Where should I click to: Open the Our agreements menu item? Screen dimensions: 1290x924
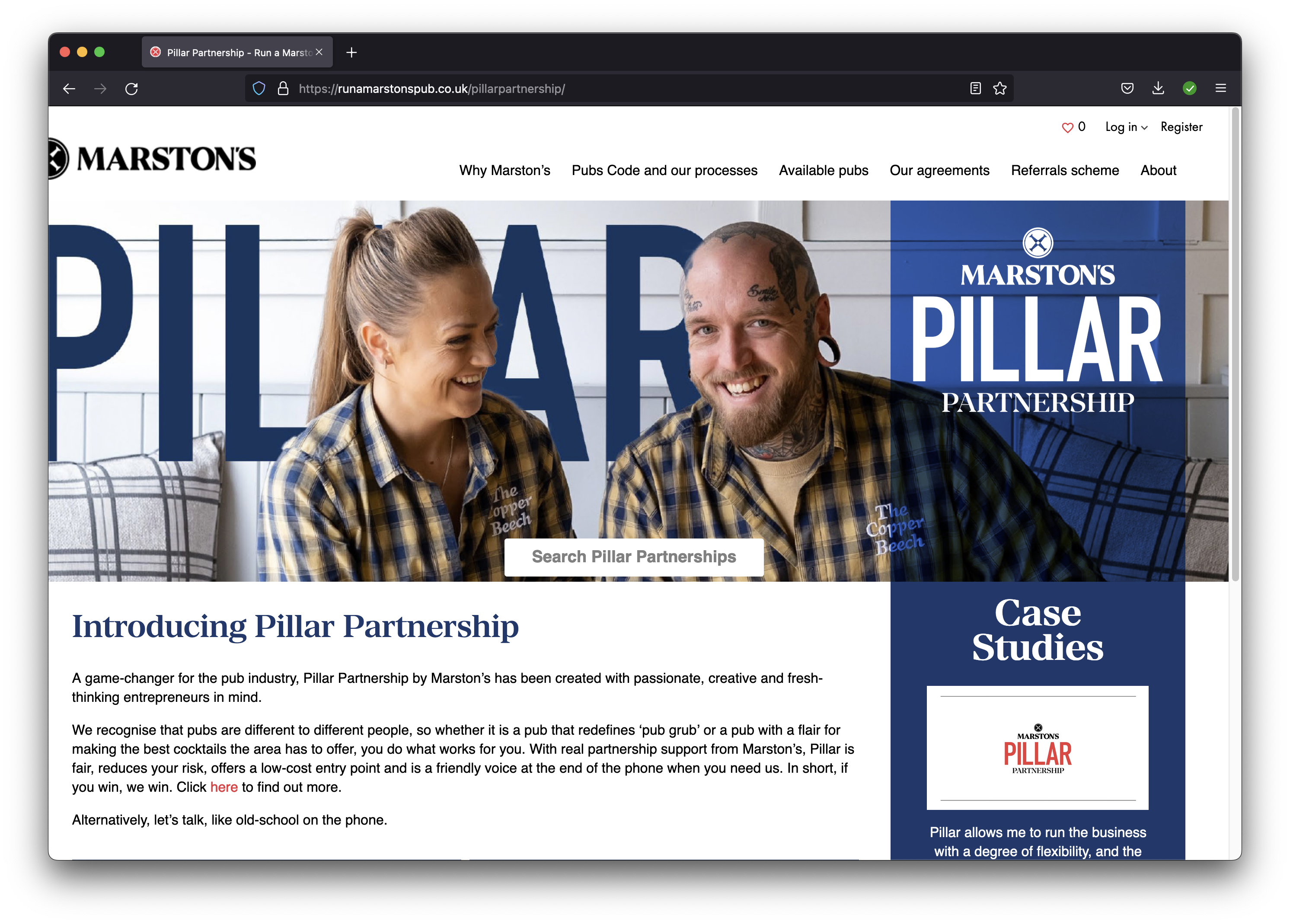click(x=940, y=171)
